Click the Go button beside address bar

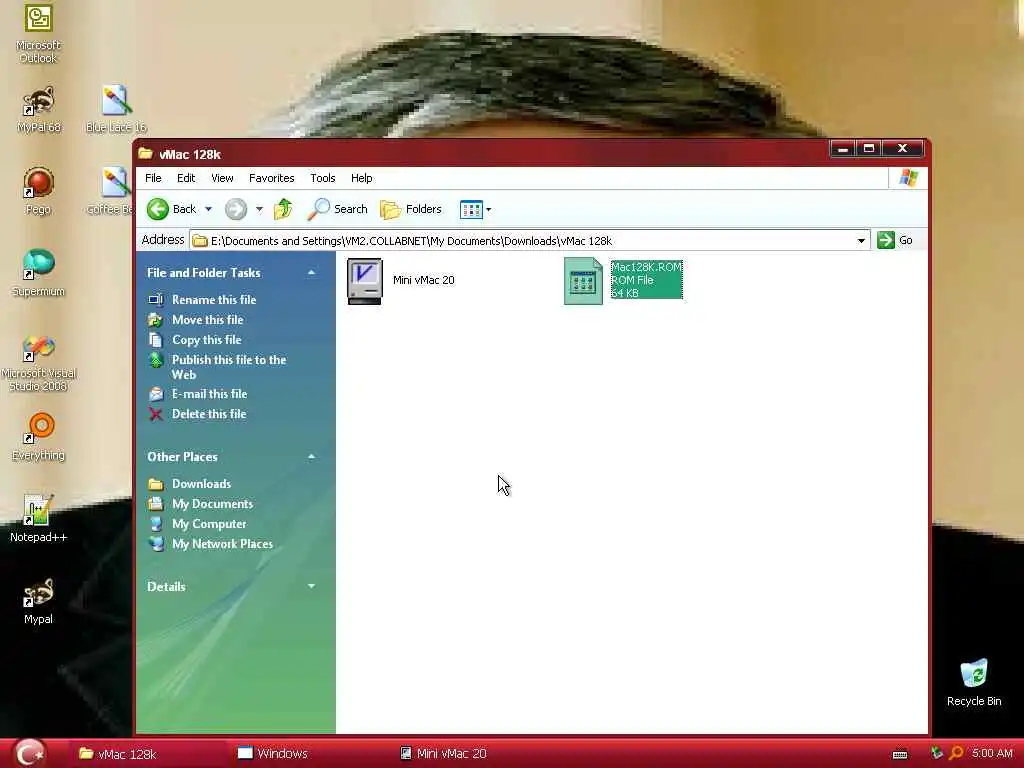tap(895, 240)
